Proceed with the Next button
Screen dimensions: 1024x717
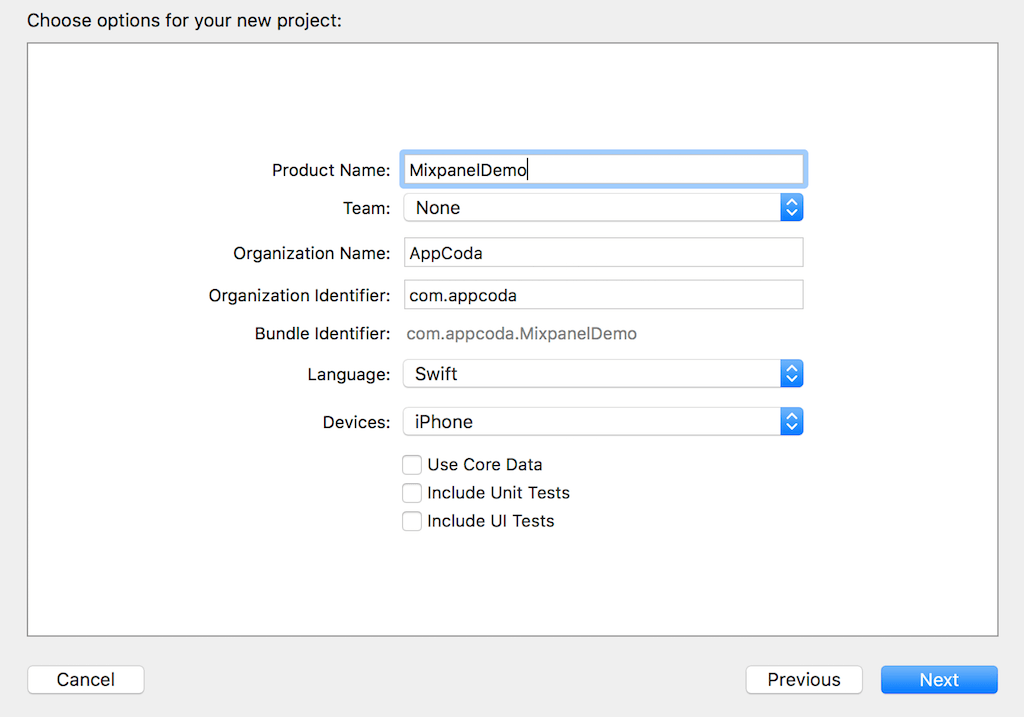(939, 680)
